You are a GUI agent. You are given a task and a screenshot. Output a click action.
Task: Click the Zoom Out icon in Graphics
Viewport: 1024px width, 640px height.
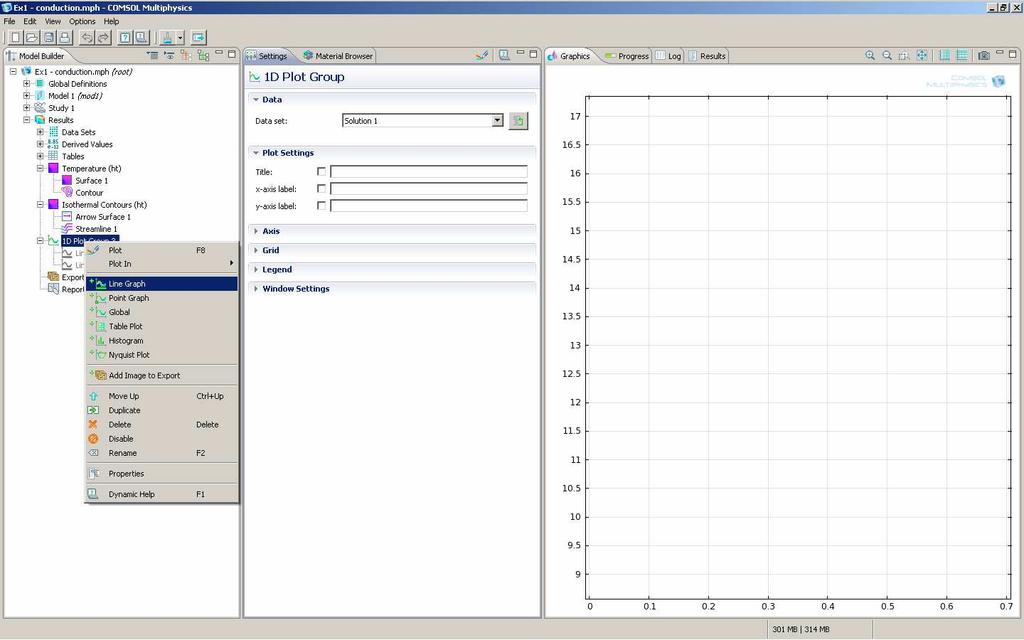(887, 56)
